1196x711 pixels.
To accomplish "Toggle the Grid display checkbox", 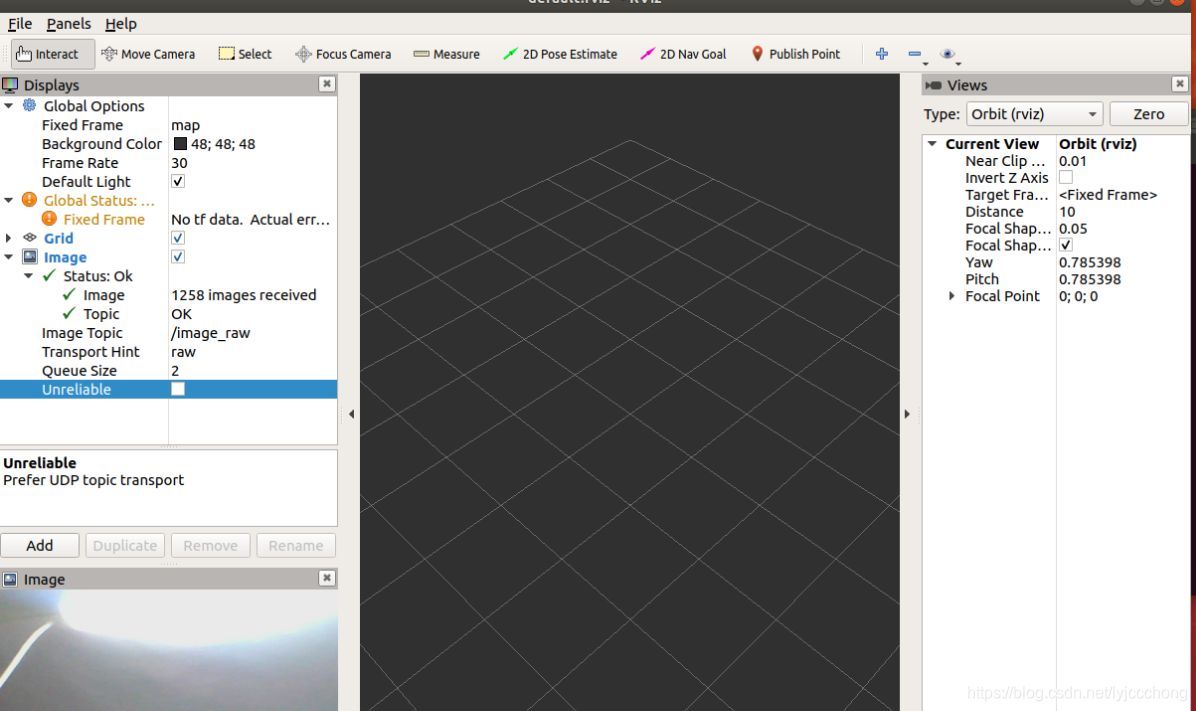I will [x=178, y=238].
